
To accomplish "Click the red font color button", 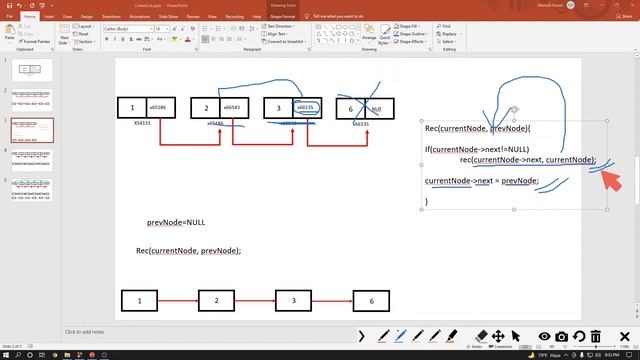I will [188, 39].
